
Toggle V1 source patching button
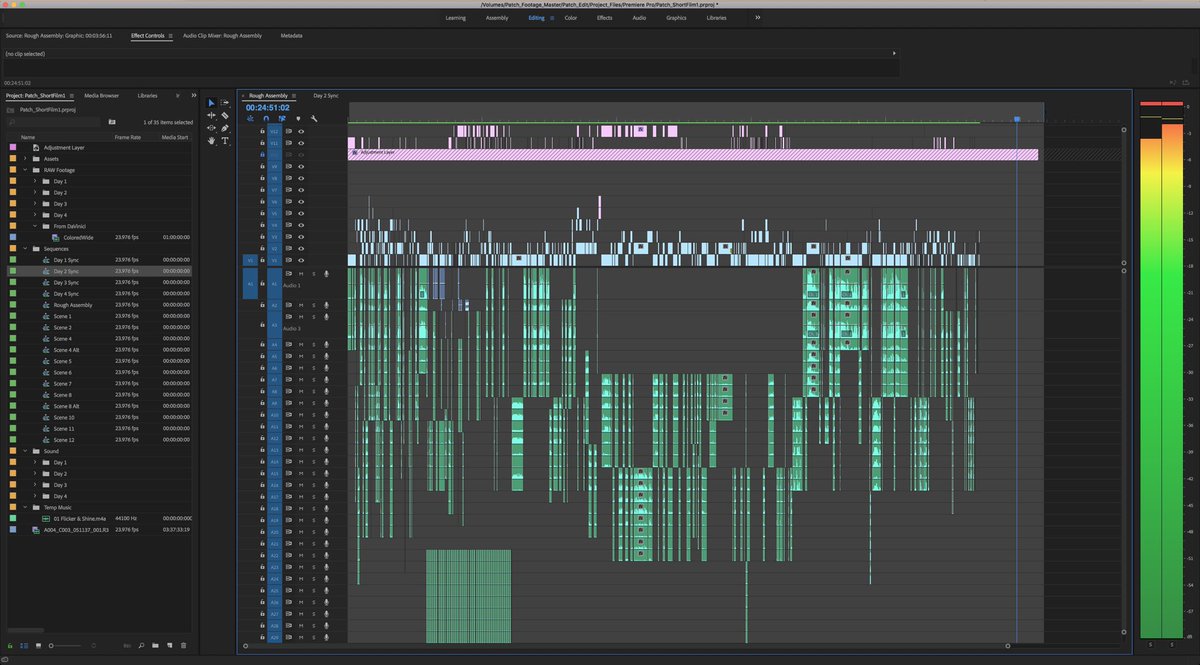(x=250, y=260)
